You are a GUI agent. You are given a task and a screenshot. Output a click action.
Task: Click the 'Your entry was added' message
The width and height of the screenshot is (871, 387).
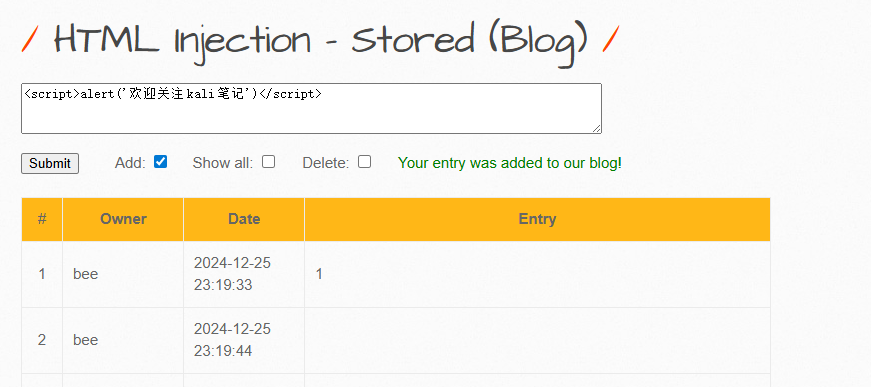pos(510,163)
